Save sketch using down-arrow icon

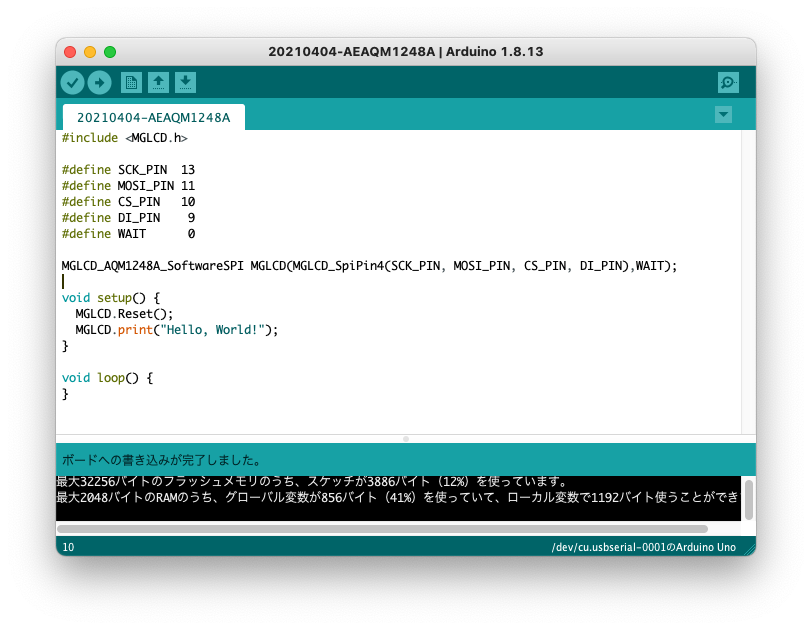coord(185,83)
